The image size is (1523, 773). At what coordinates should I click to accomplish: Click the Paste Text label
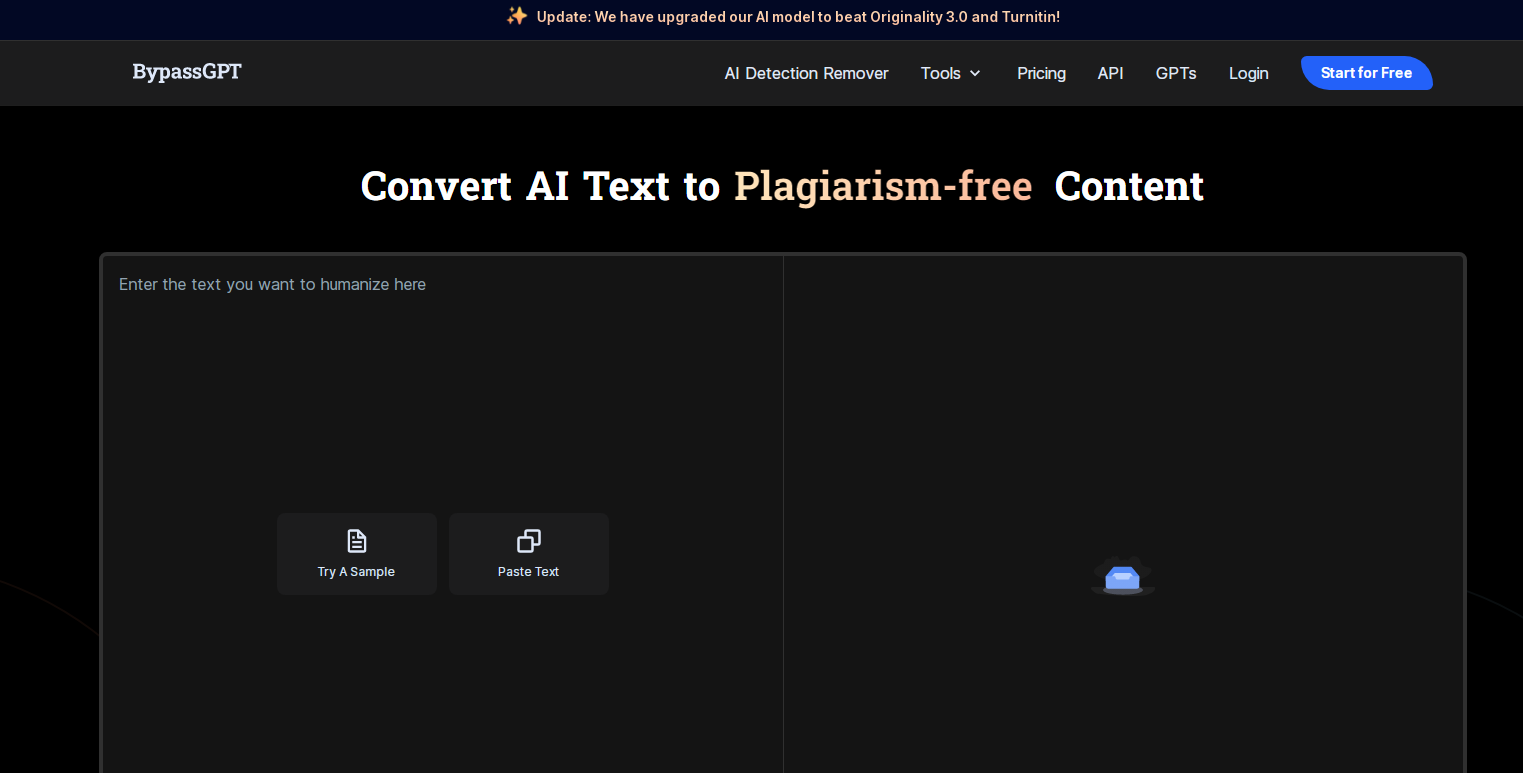pyautogui.click(x=528, y=572)
